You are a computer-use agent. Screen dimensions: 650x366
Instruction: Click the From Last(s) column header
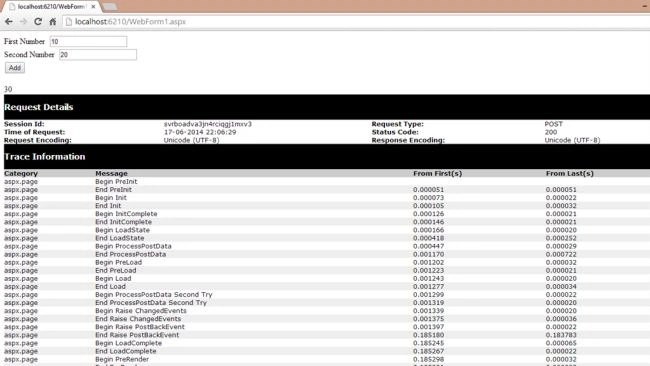pos(570,173)
